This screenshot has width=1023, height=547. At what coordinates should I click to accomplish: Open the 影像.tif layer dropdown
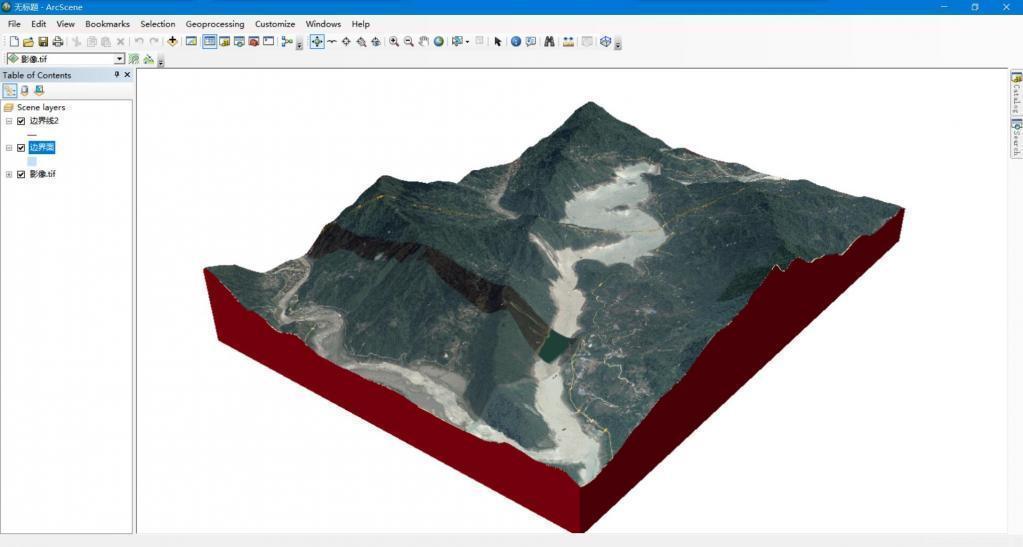pos(119,59)
